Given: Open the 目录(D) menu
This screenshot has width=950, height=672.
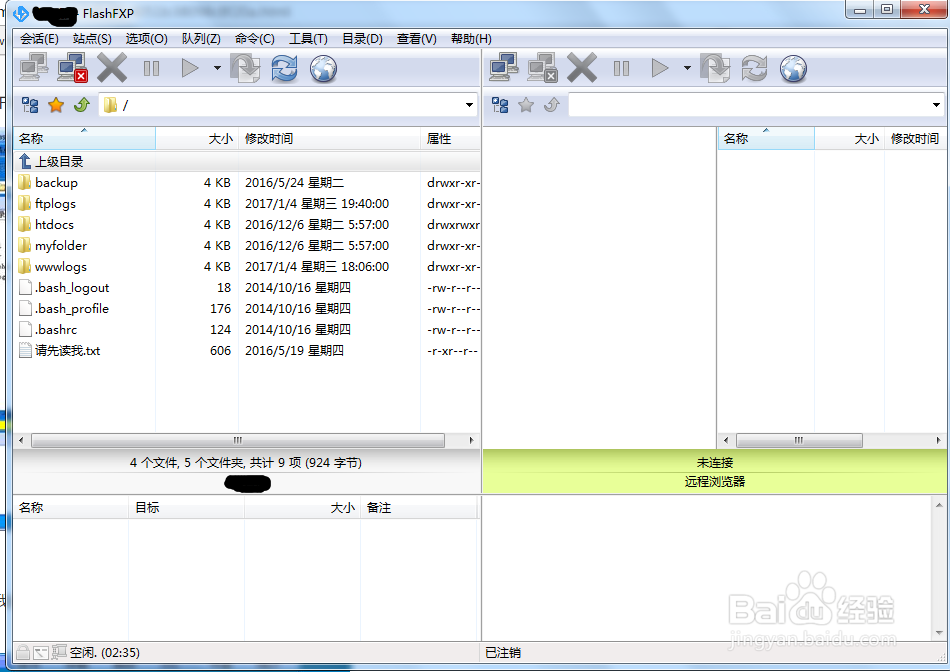Looking at the screenshot, I should tap(362, 39).
